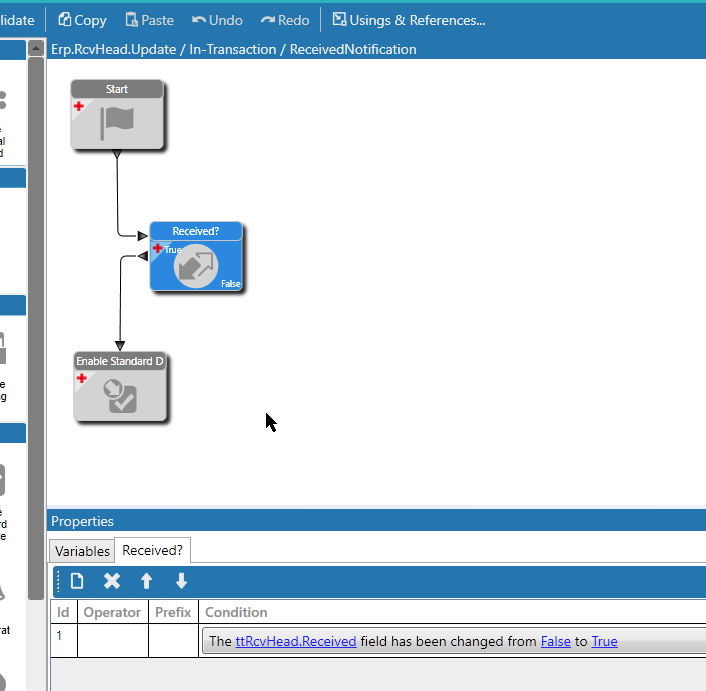Image resolution: width=706 pixels, height=691 pixels.
Task: Click the Condition column header
Action: click(452, 612)
